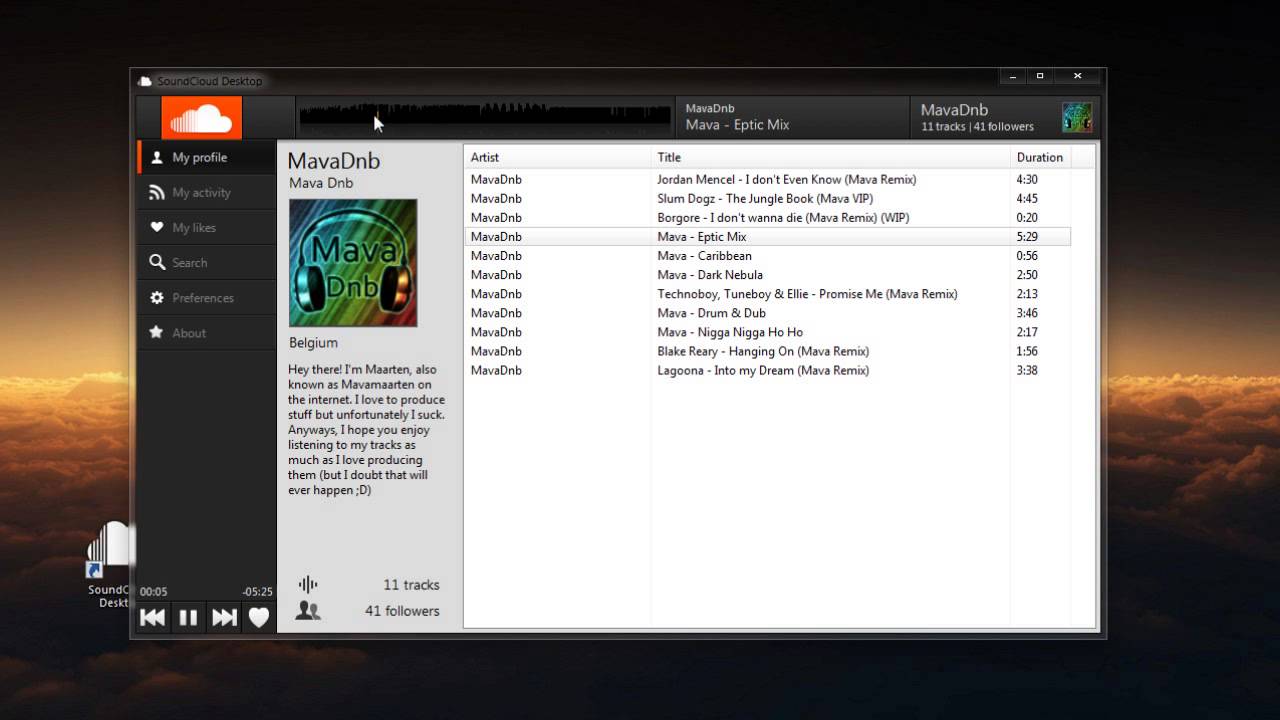Open About in sidebar
The image size is (1280, 720).
coord(206,332)
